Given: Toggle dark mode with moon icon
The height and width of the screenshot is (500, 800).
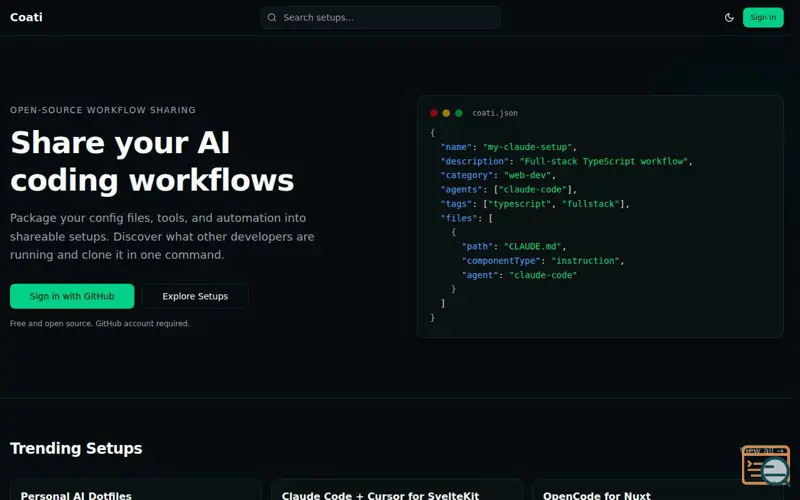Looking at the screenshot, I should pyautogui.click(x=729, y=17).
